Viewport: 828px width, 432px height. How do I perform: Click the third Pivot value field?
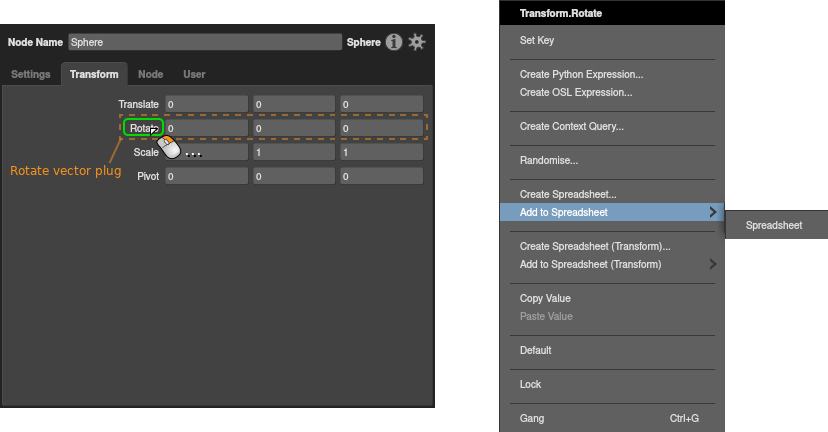pyautogui.click(x=380, y=176)
